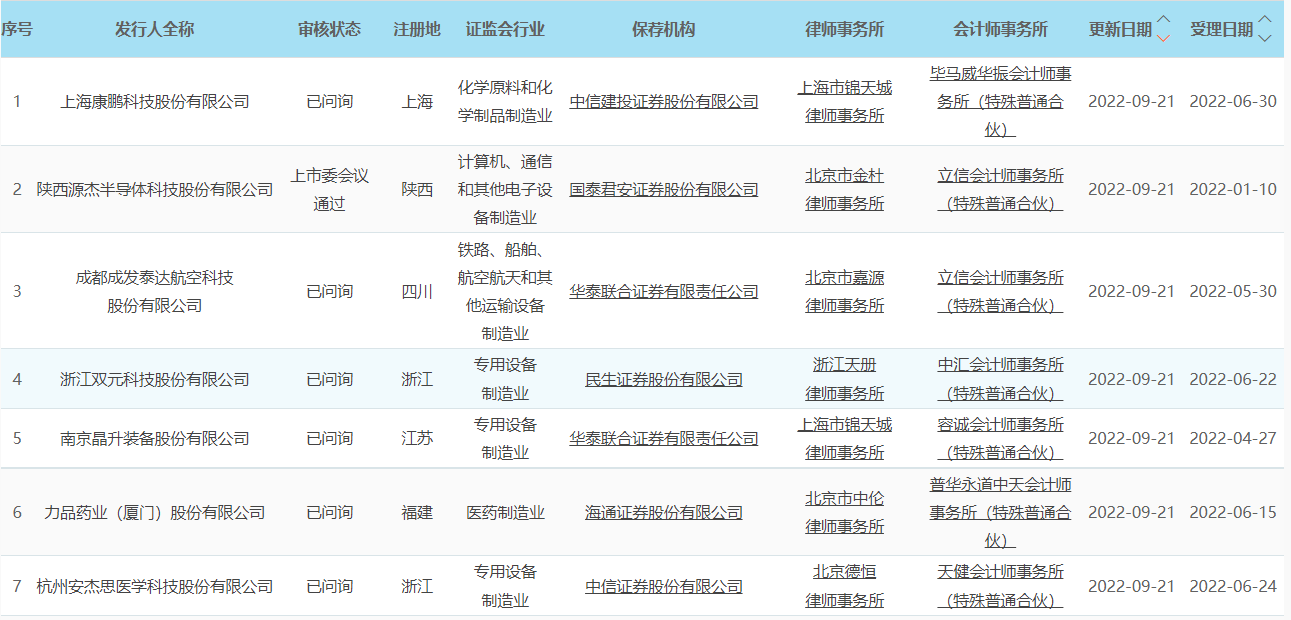Click the 审核状态 column header
The height and width of the screenshot is (620, 1291).
pyautogui.click(x=329, y=29)
